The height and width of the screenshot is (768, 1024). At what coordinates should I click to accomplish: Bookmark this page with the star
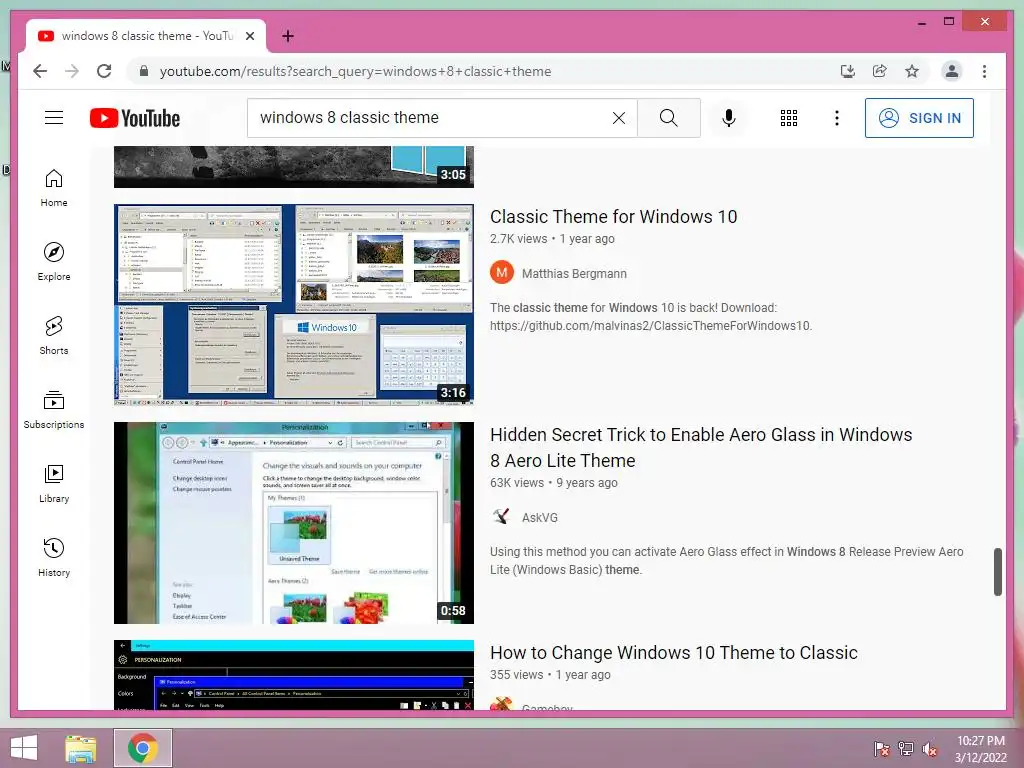pyautogui.click(x=912, y=71)
